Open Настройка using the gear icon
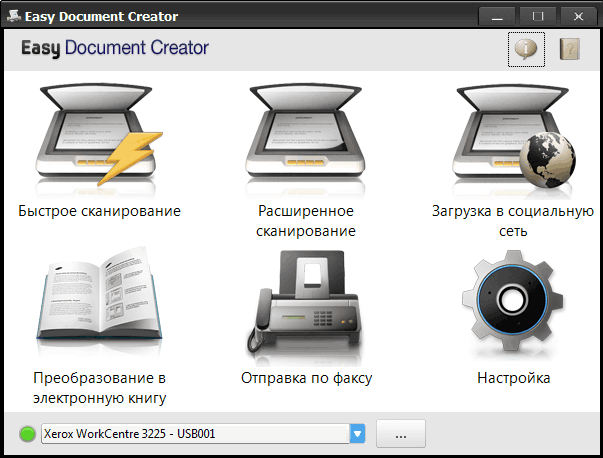The width and height of the screenshot is (603, 458). (x=512, y=301)
